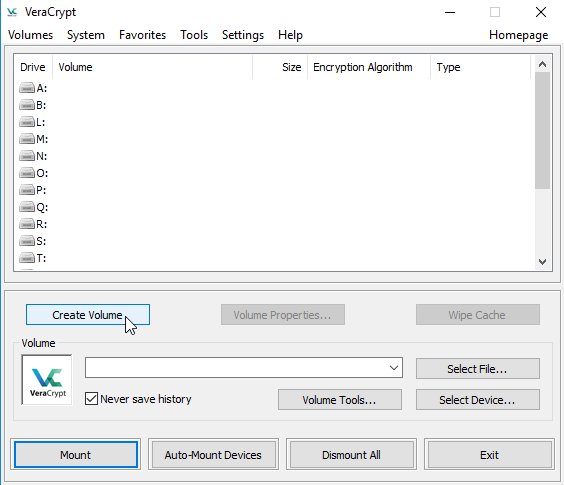
Task: Click the drive list scroll down arrow
Action: point(542,262)
